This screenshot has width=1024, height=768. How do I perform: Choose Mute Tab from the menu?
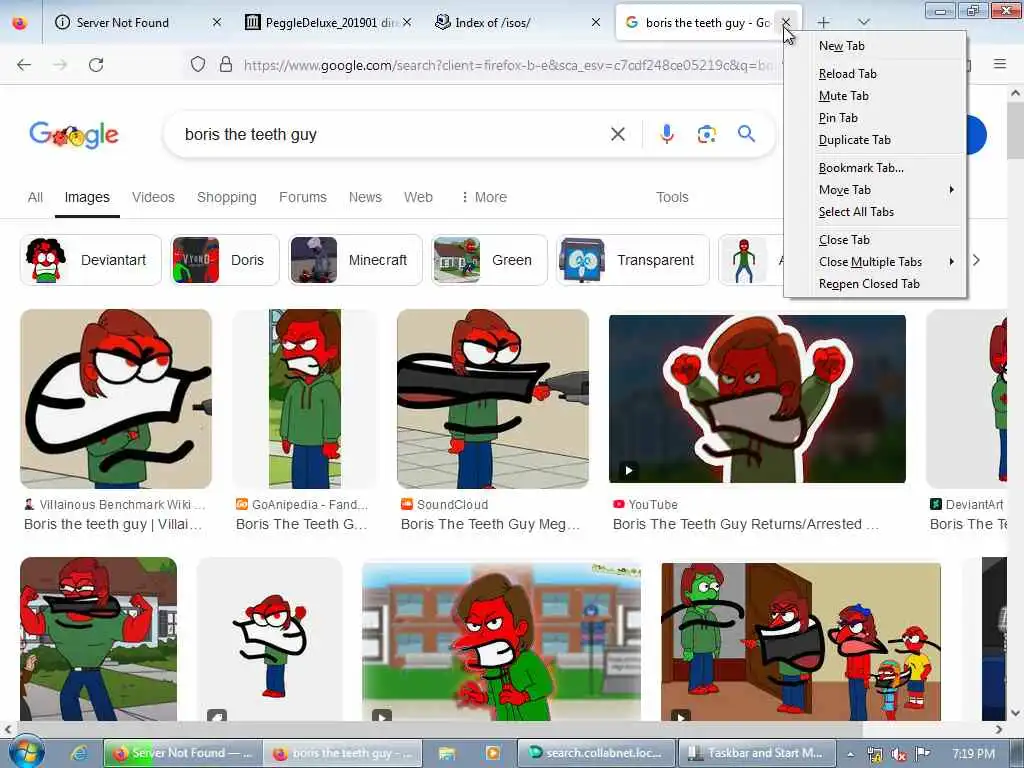tap(875, 96)
